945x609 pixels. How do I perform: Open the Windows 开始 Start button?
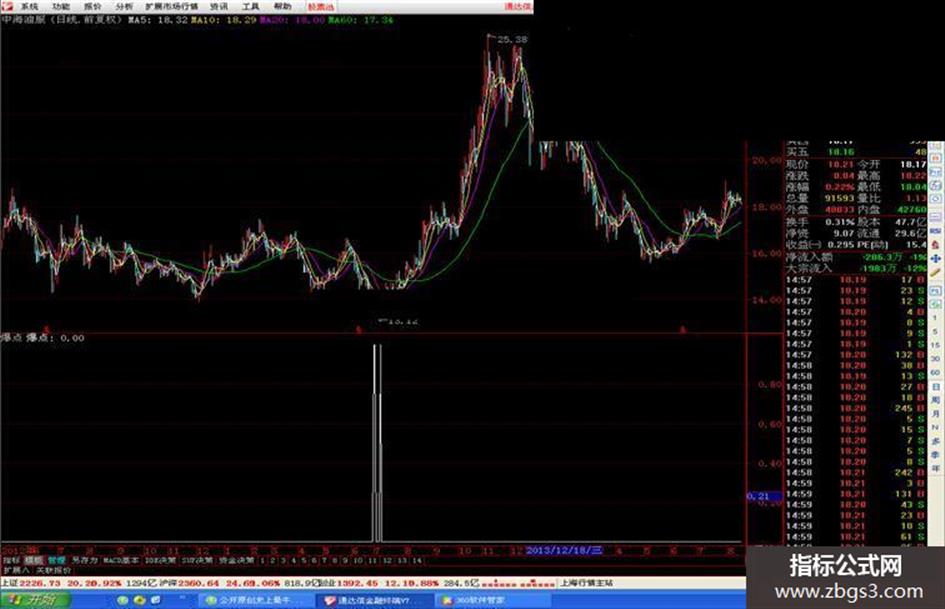pos(35,601)
